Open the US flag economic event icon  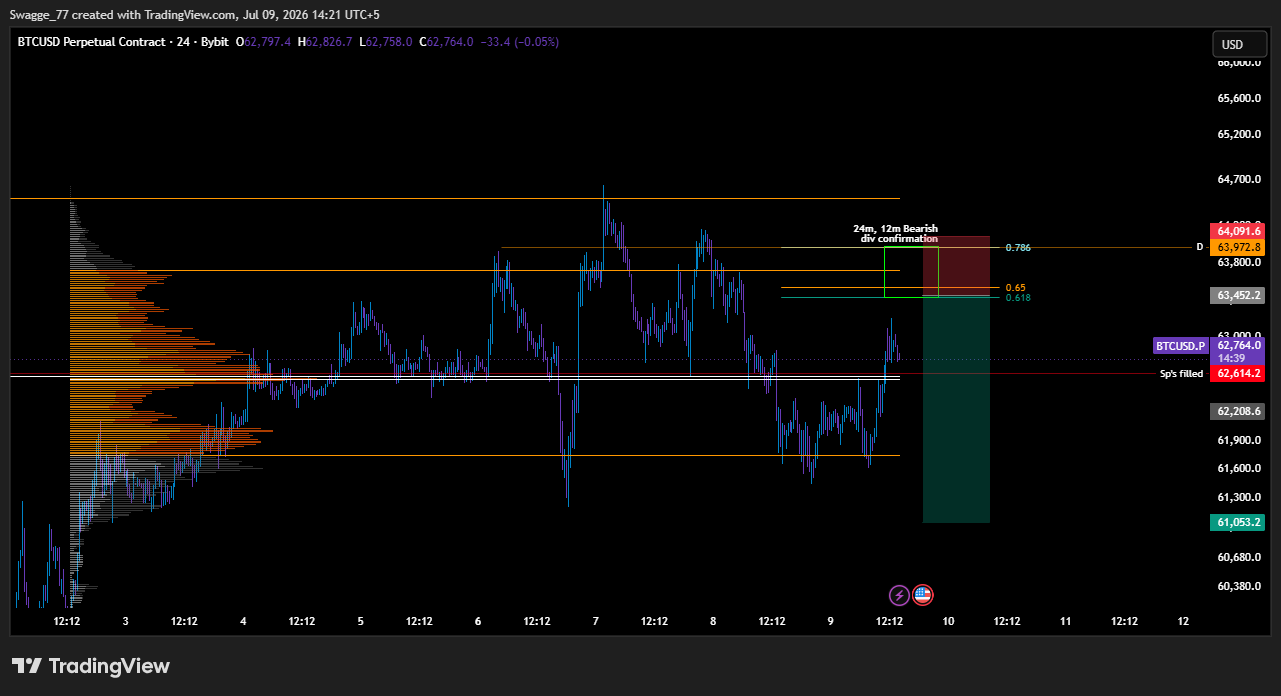tap(922, 595)
